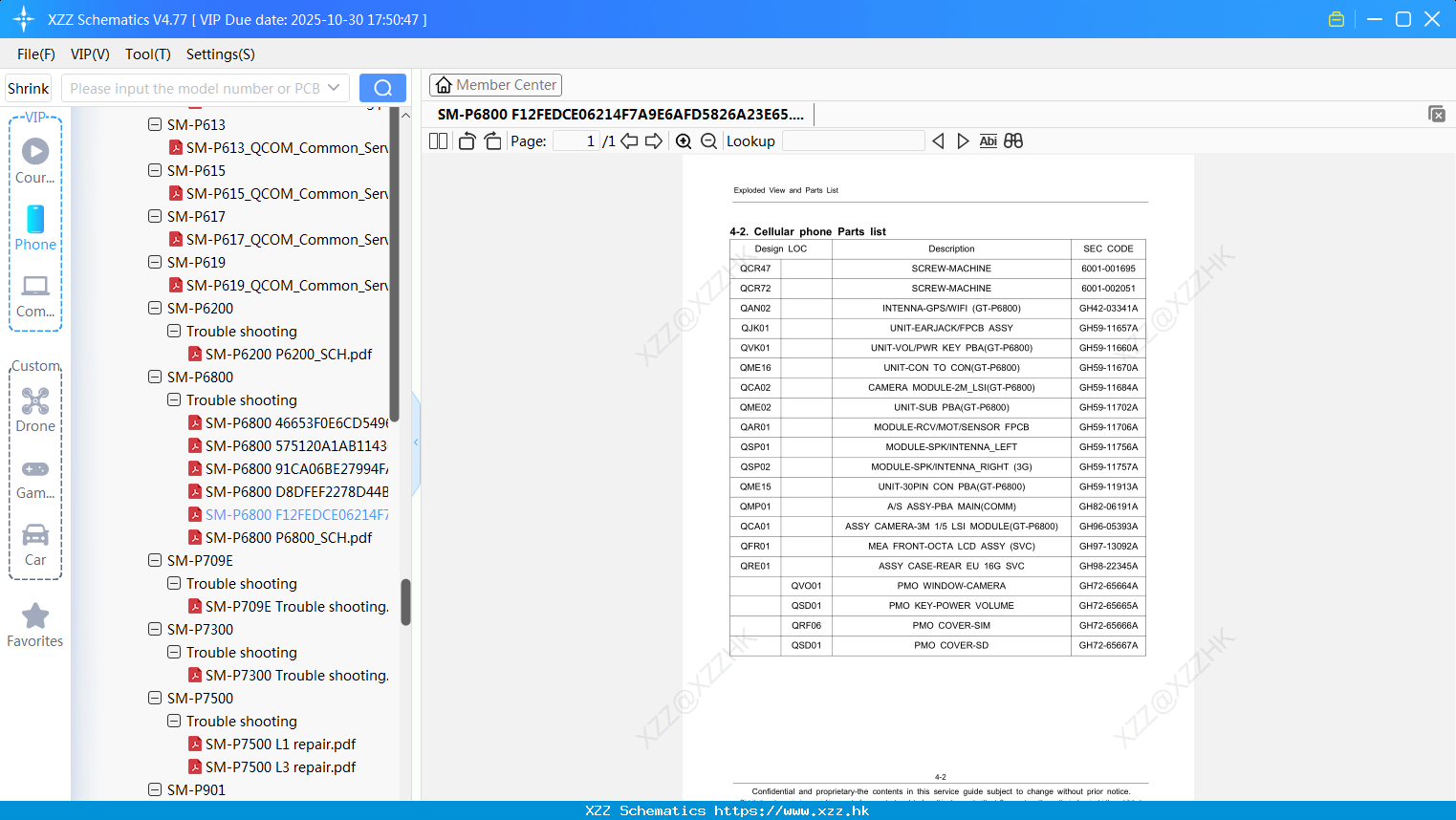Focus the model number search box
The image size is (1456, 820).
click(x=196, y=88)
